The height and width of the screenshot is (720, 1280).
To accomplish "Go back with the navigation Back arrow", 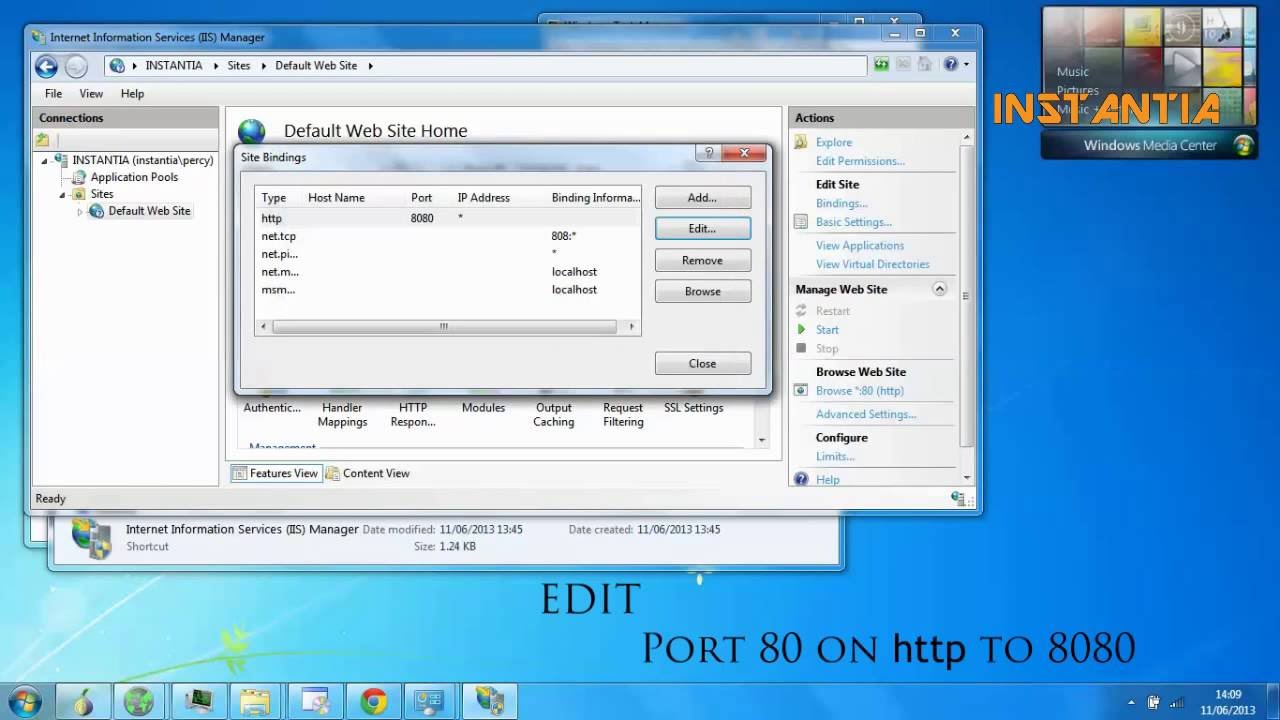I will coord(46,66).
